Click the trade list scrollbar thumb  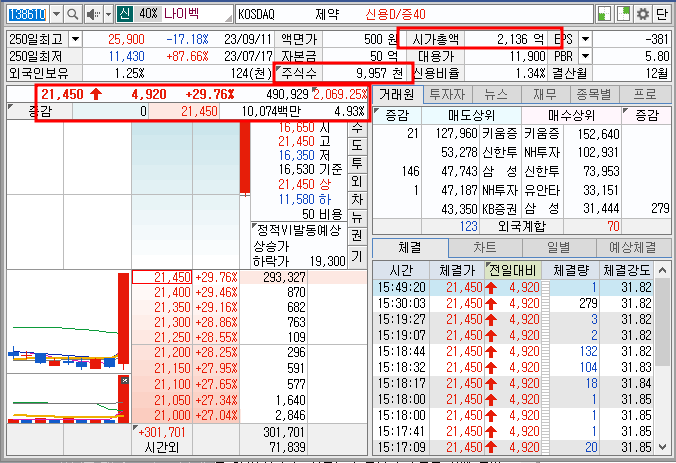click(663, 323)
